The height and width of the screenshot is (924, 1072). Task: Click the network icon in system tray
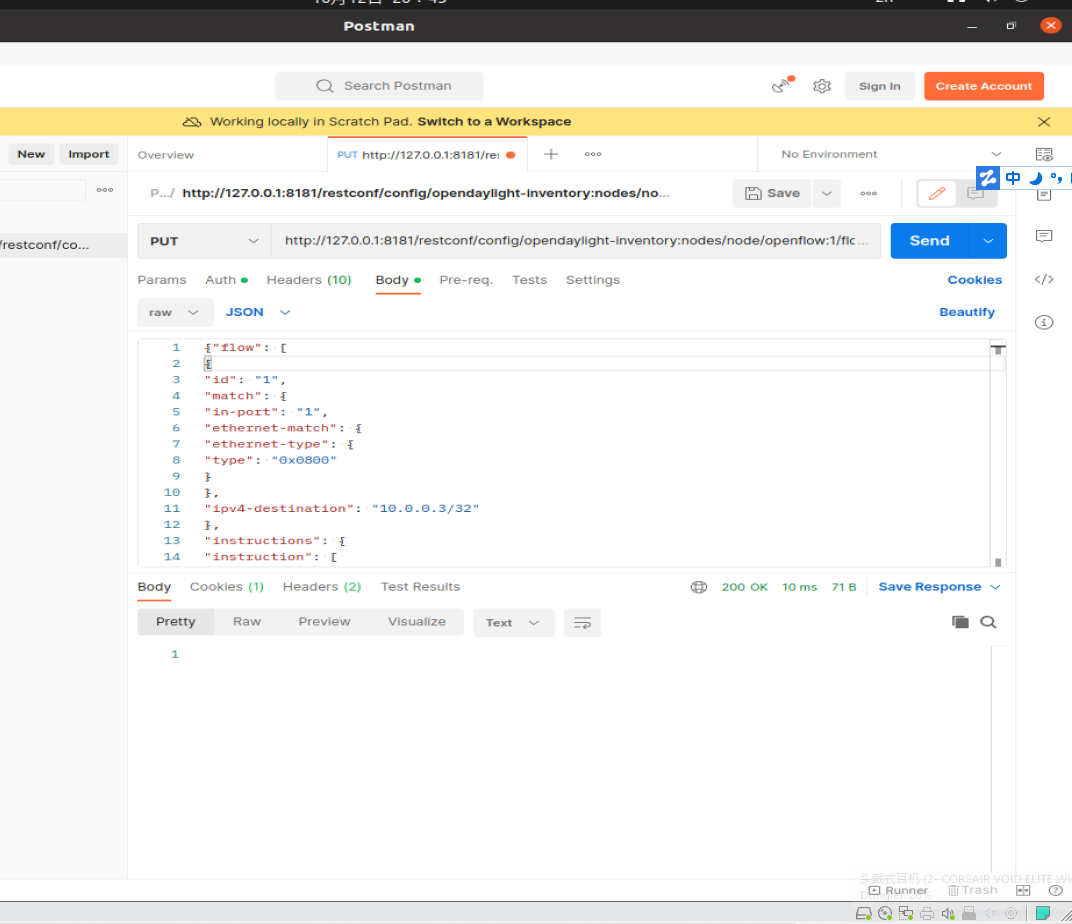[x=906, y=913]
